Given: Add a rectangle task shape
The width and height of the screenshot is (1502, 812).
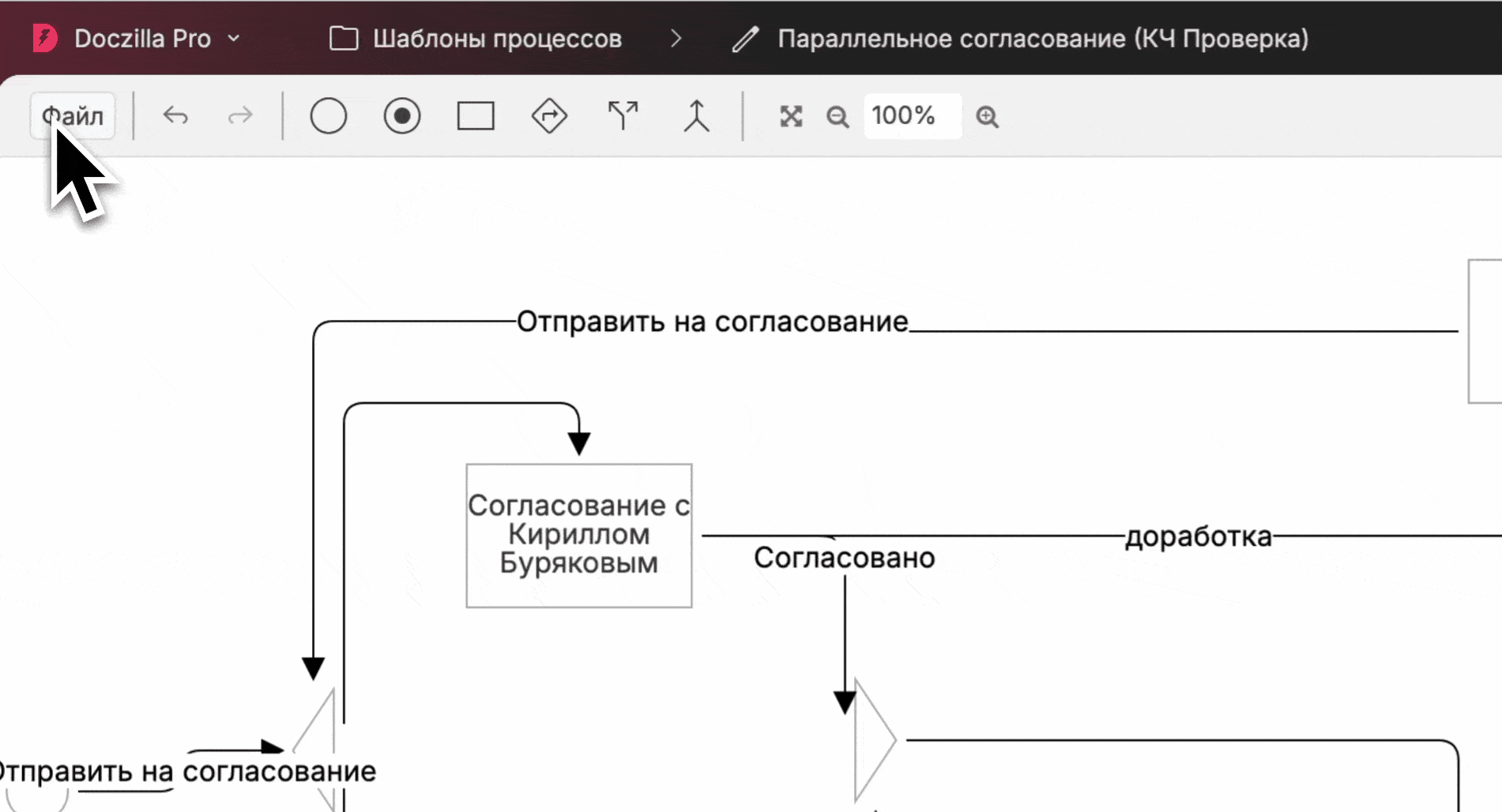Looking at the screenshot, I should click(476, 116).
